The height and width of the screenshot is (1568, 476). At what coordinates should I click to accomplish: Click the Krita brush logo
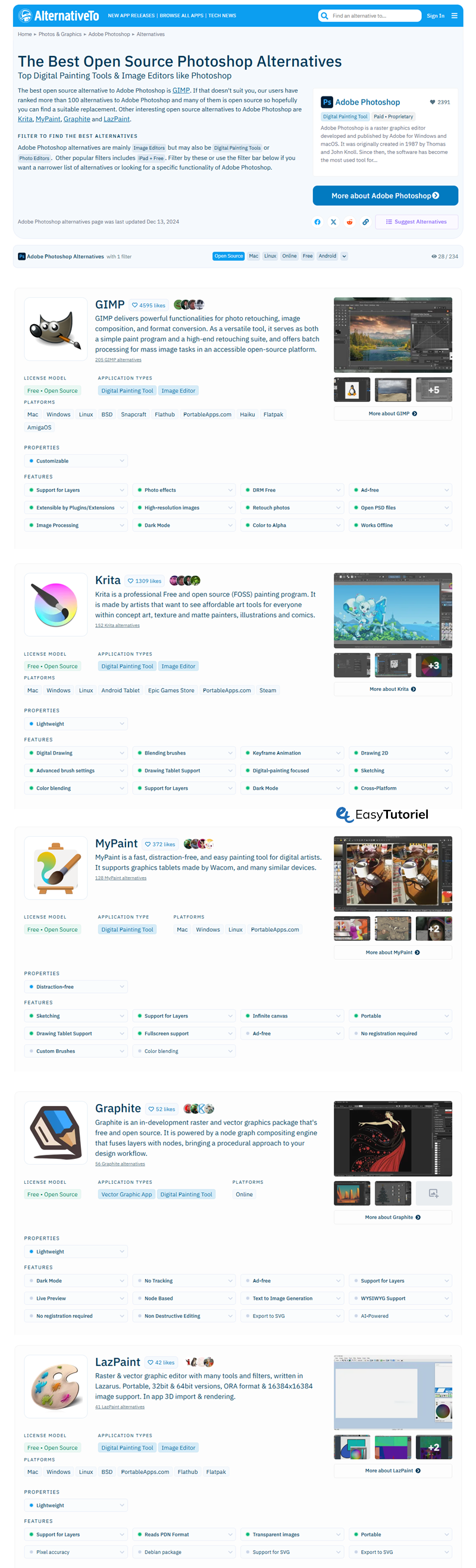point(55,605)
